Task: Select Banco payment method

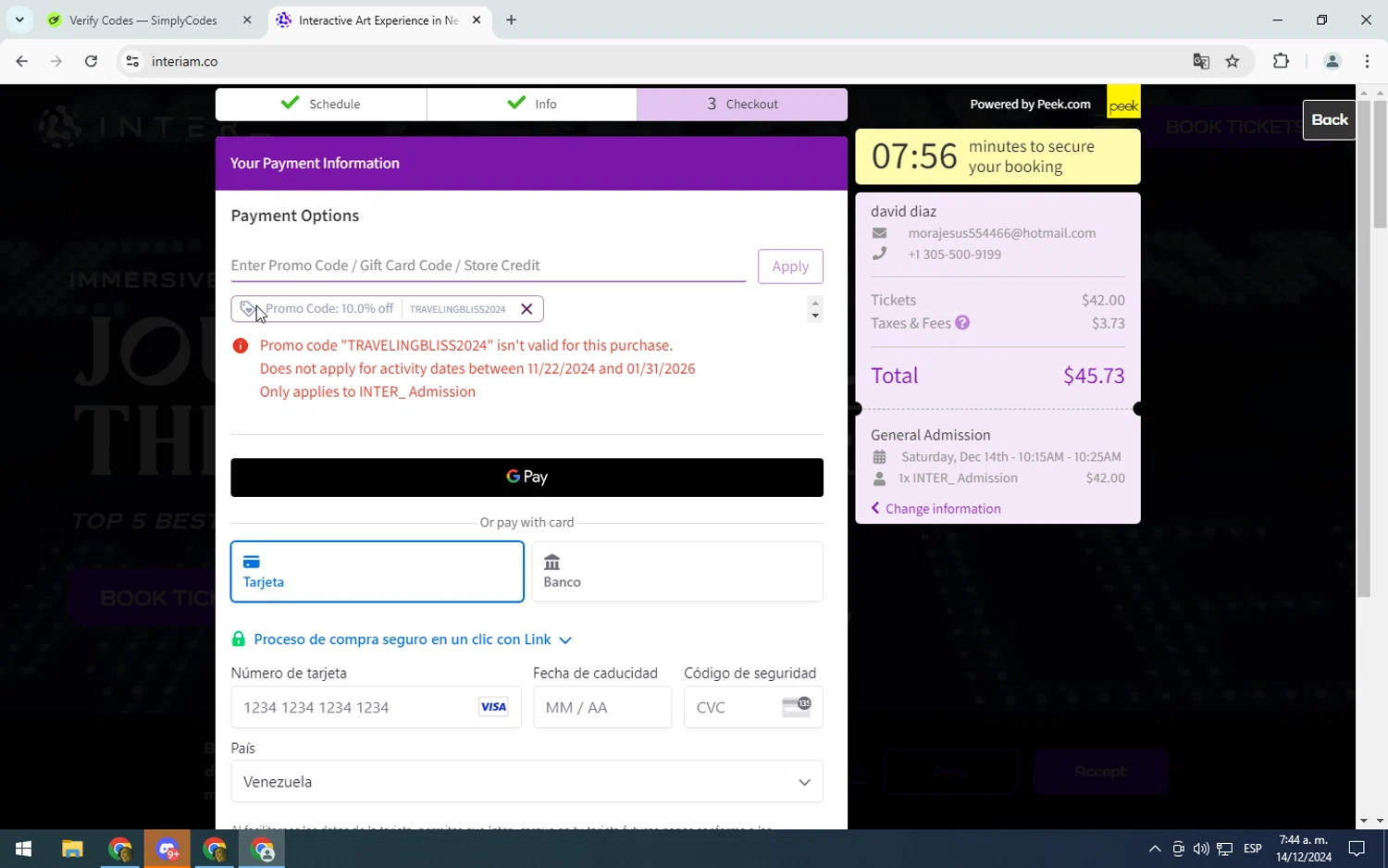Action: point(677,572)
